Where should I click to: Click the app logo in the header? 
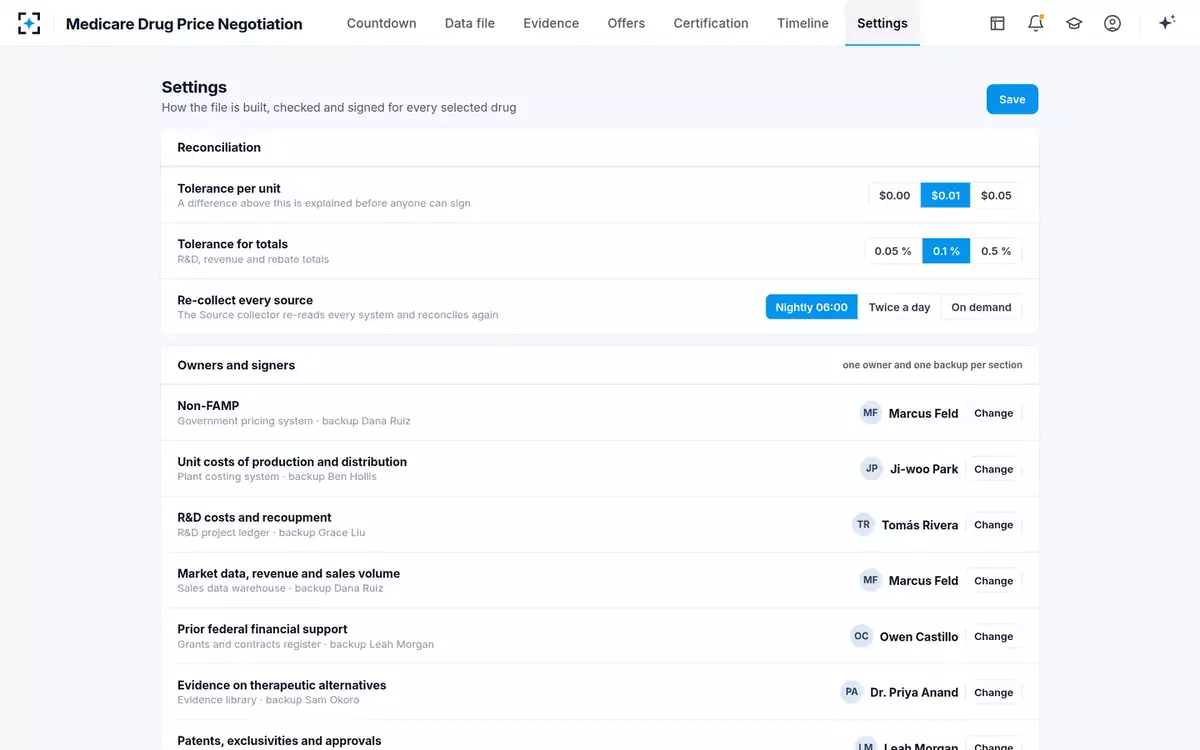click(x=29, y=23)
